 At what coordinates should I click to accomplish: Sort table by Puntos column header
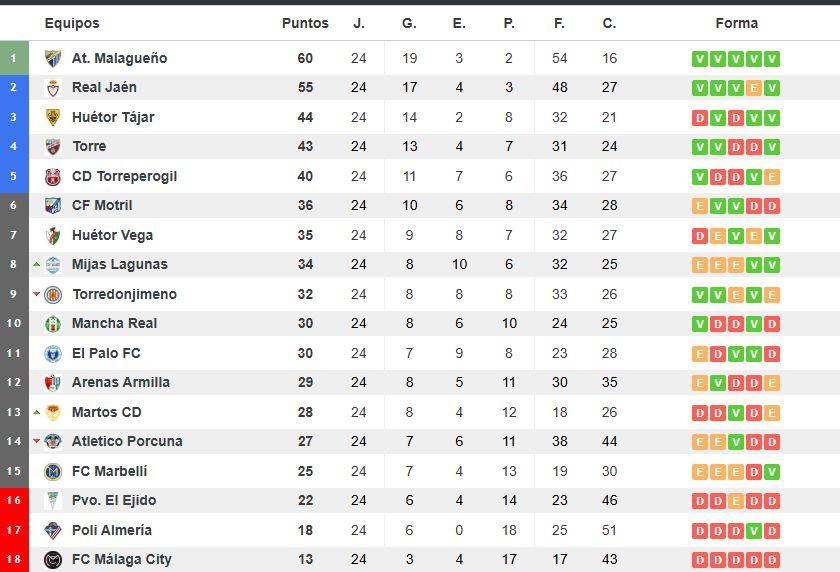tap(305, 23)
